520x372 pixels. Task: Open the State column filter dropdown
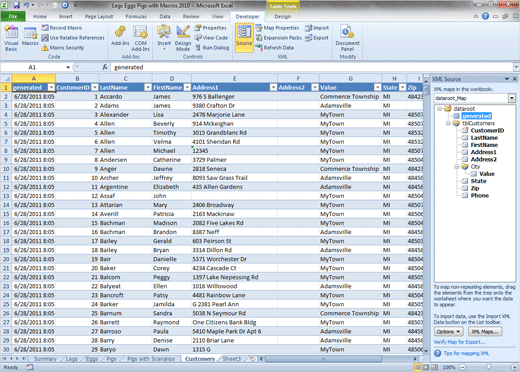(x=402, y=87)
